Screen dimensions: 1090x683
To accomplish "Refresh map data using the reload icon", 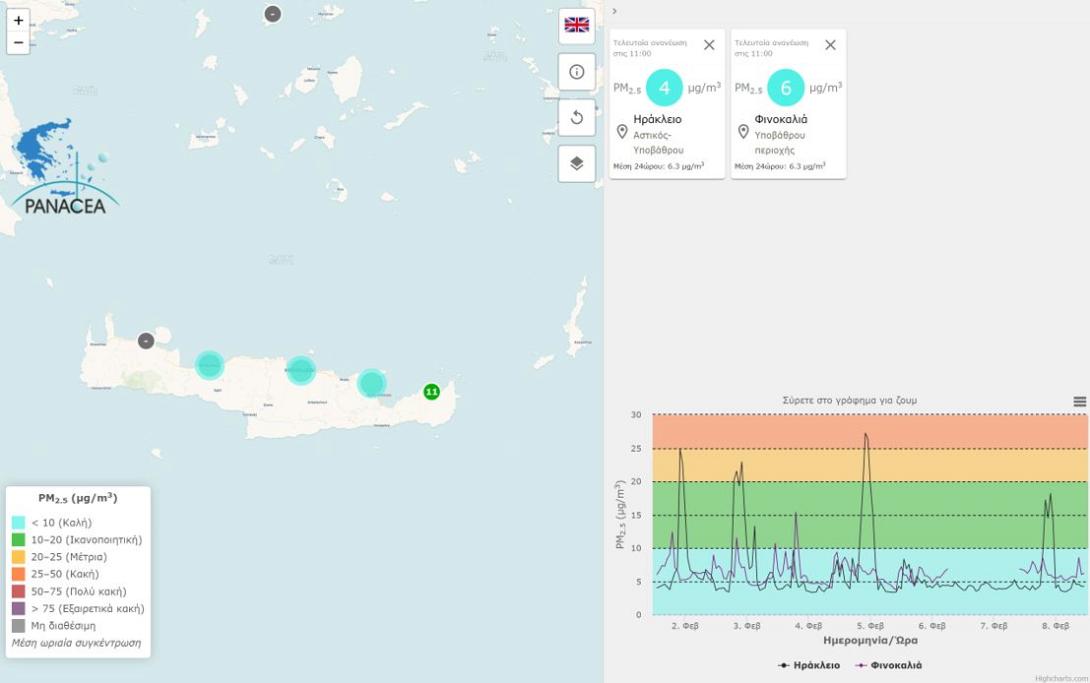I will click(x=575, y=117).
